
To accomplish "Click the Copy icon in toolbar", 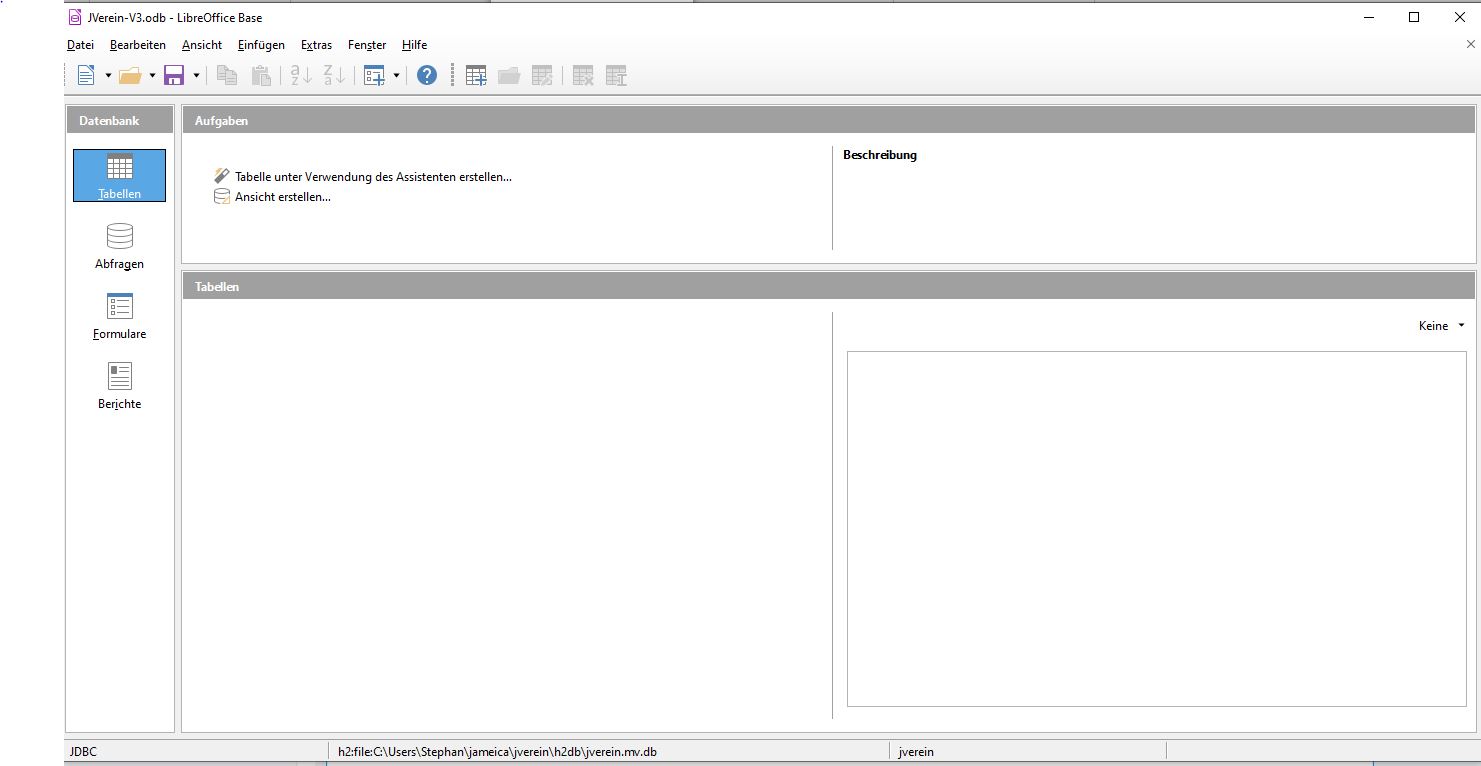I will (x=227, y=75).
